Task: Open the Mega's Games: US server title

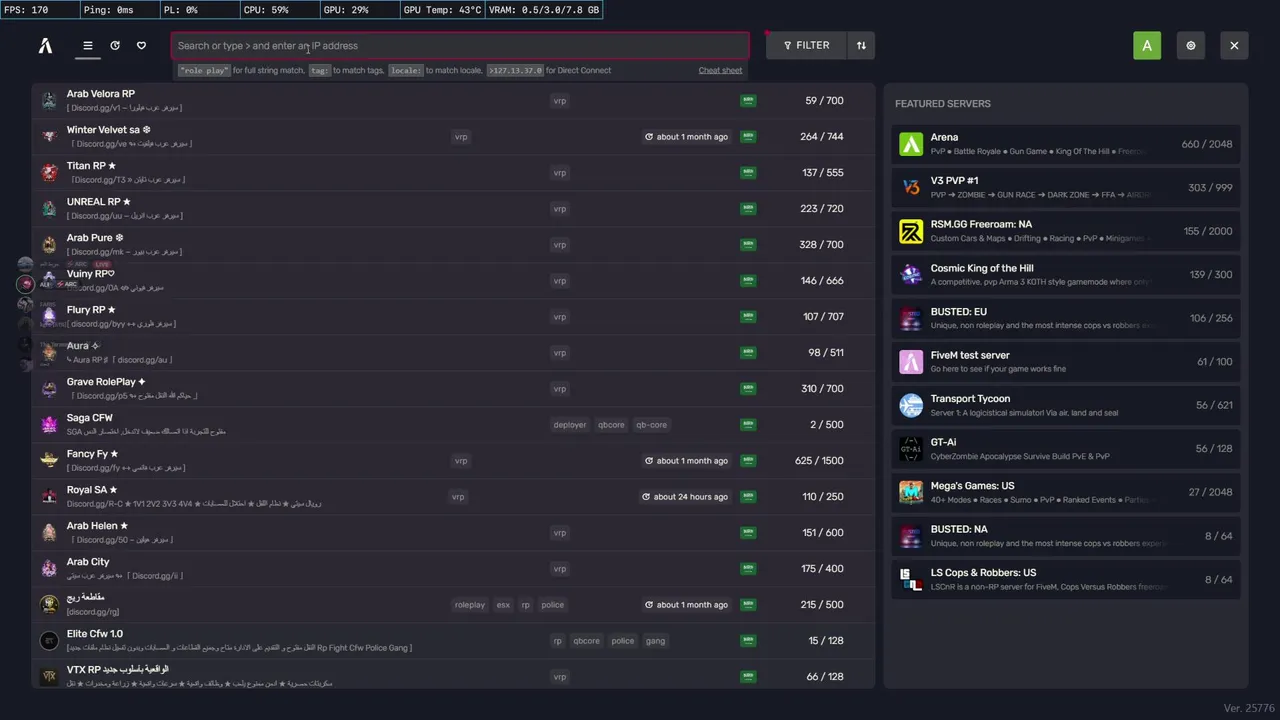Action: pyautogui.click(x=972, y=486)
